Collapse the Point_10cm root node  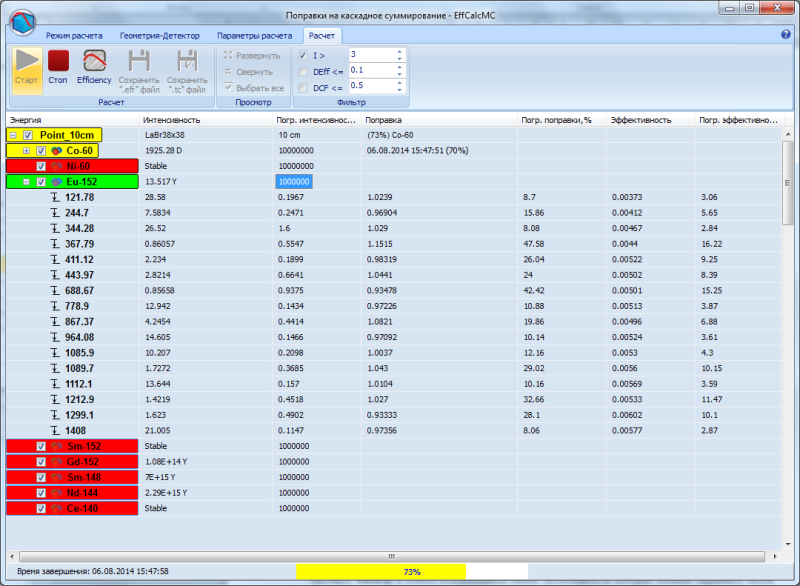(12, 135)
